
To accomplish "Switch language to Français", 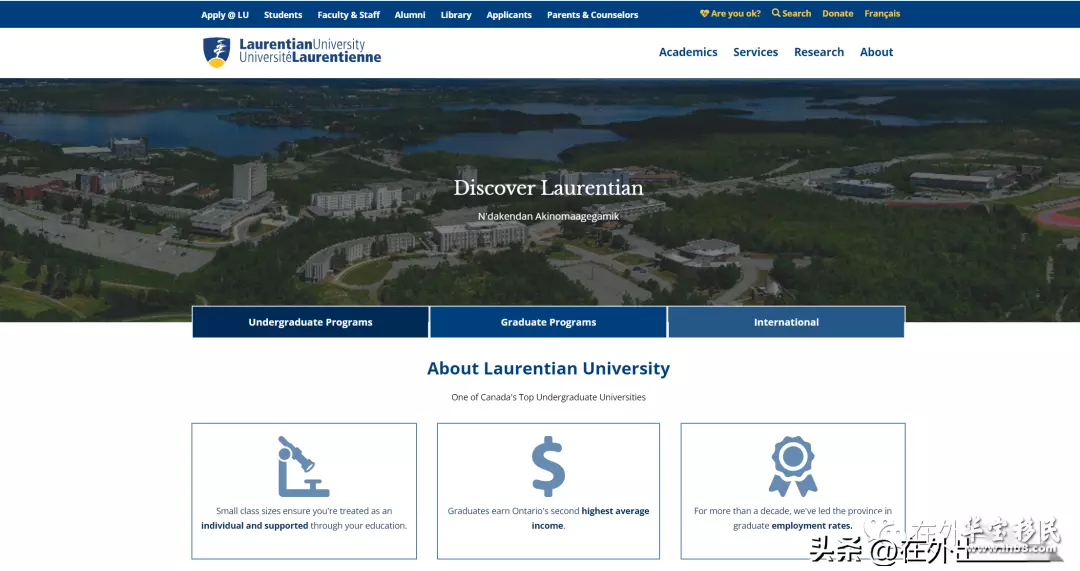I will click(x=882, y=13).
